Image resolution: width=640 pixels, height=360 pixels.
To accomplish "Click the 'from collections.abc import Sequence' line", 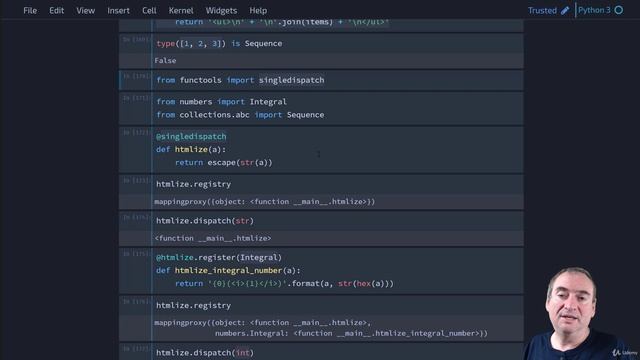I will click(240, 115).
